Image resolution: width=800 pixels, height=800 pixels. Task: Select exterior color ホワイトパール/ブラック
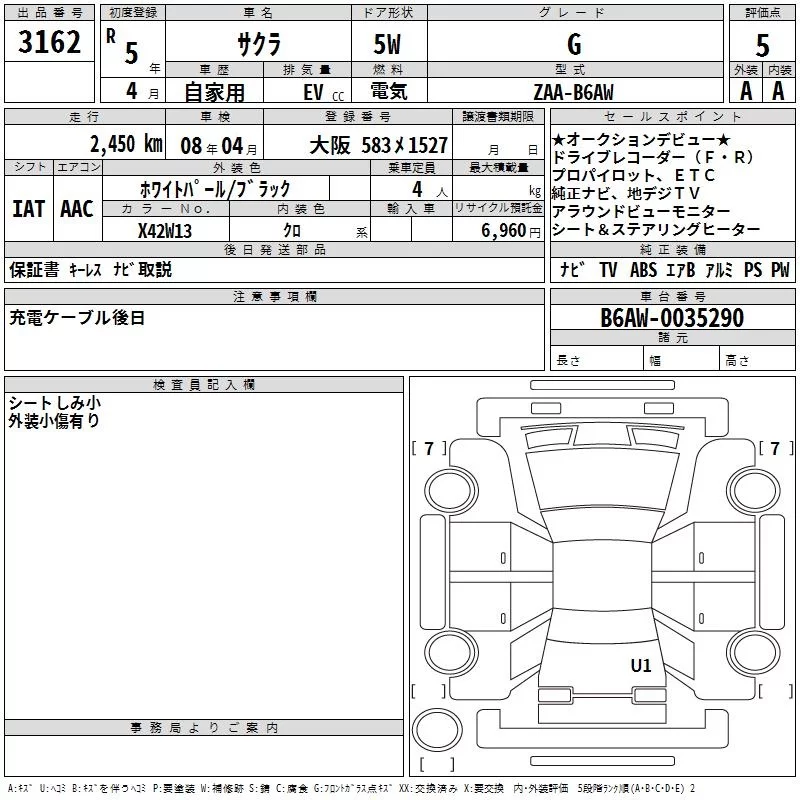point(215,189)
